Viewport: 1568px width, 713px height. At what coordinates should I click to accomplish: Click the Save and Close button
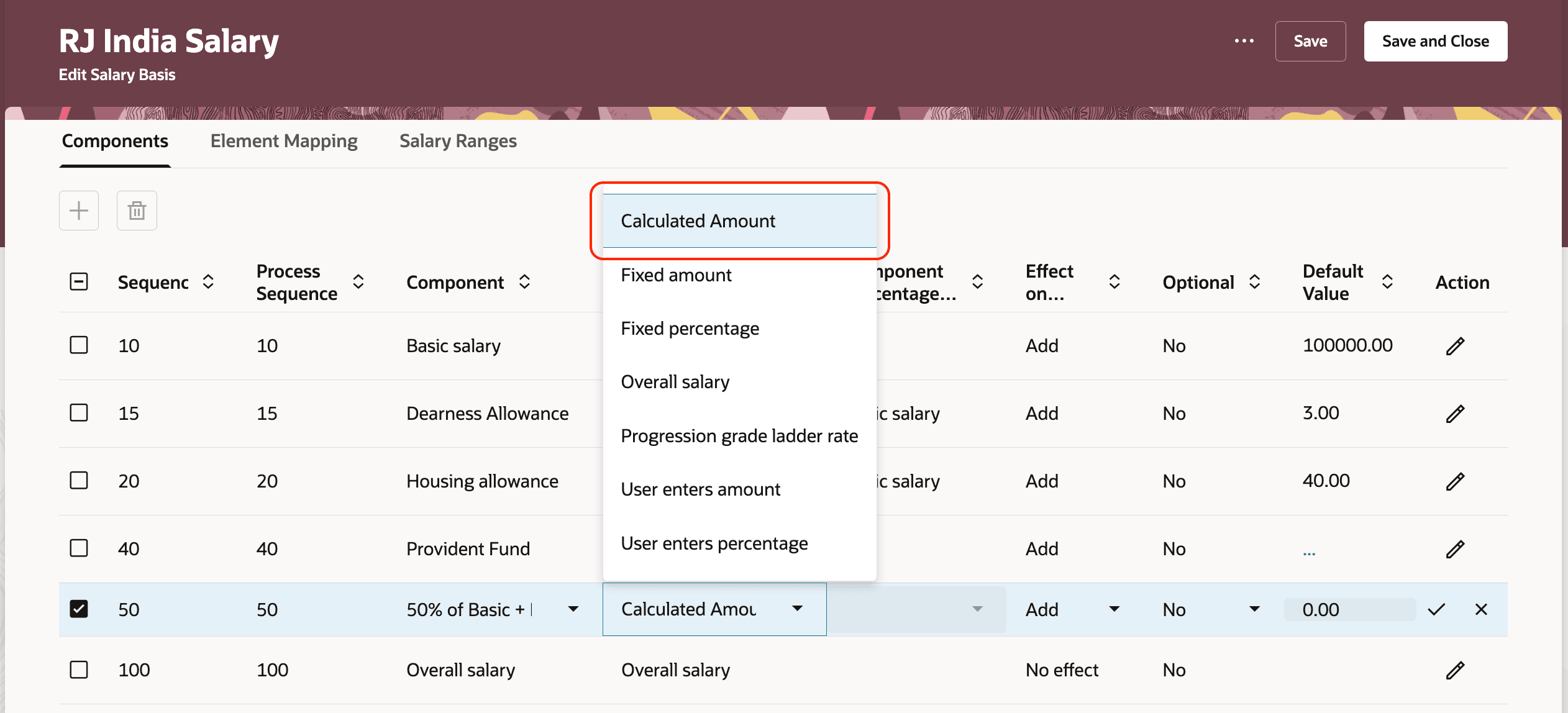tap(1435, 41)
